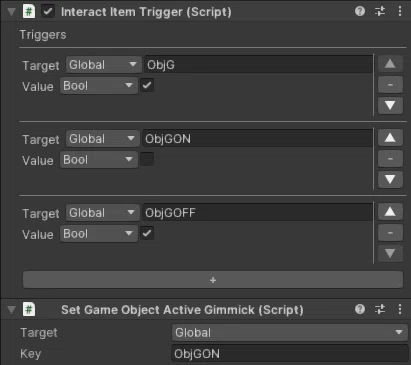Click the Key field containing ObjGON

[x=289, y=354]
